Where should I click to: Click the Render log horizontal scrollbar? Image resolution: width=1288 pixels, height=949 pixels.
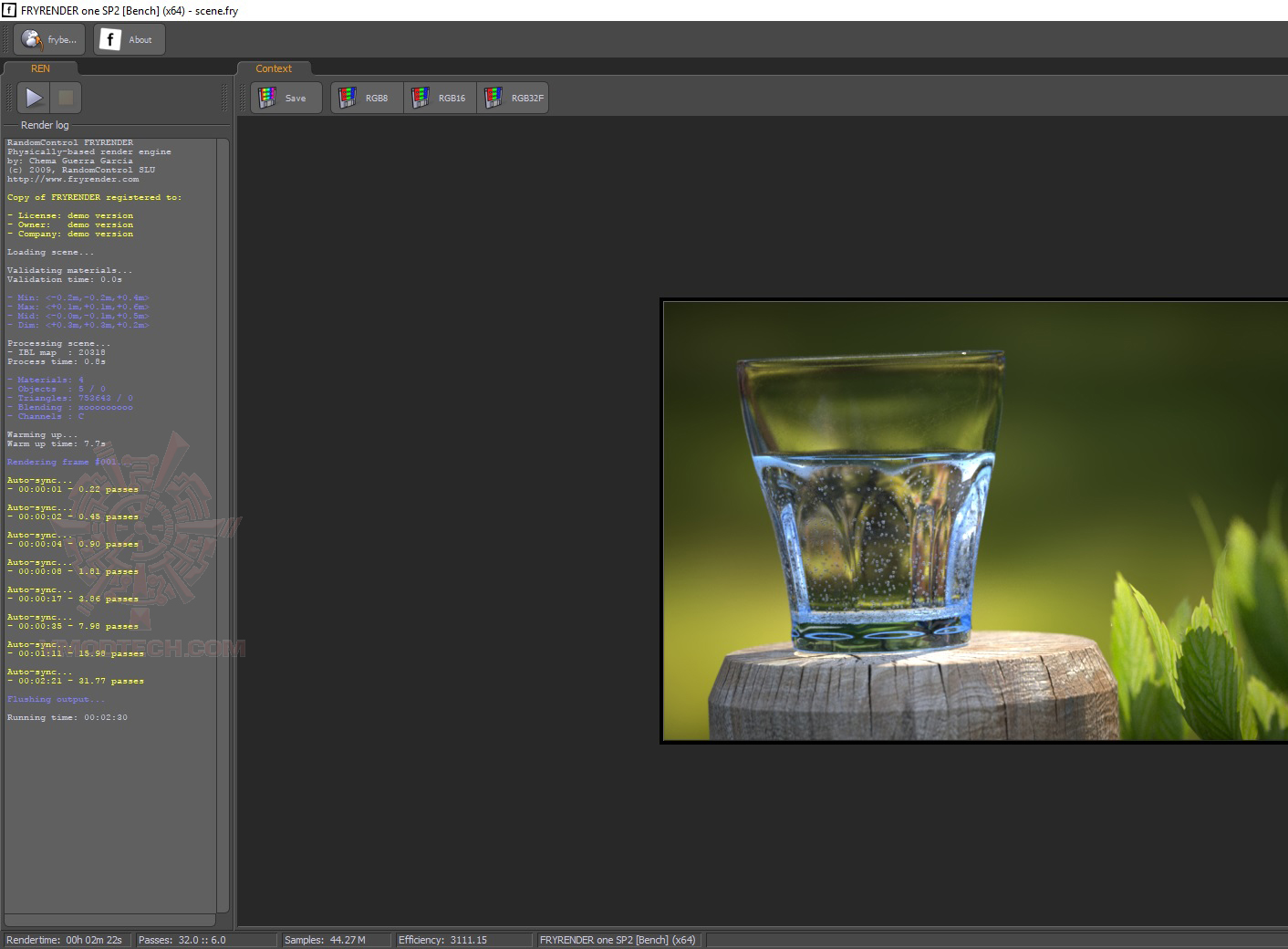[x=109, y=920]
